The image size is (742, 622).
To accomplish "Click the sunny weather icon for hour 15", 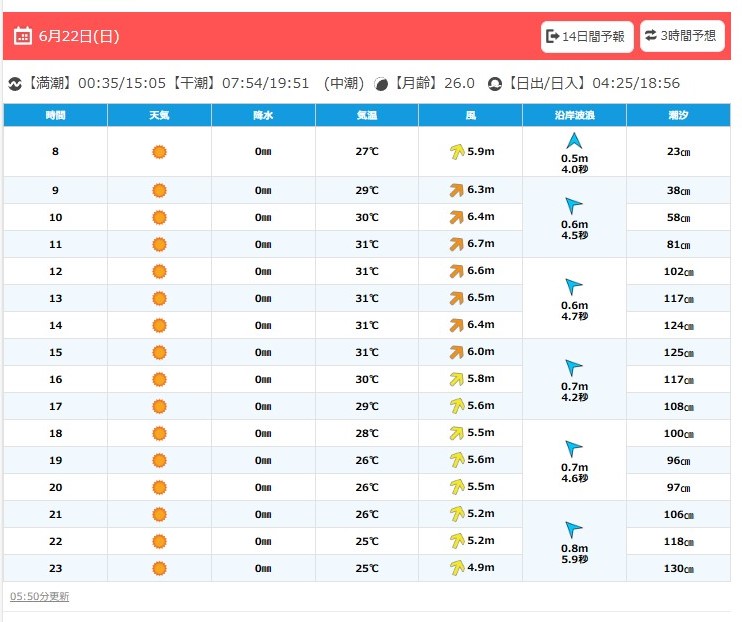I will pos(159,353).
